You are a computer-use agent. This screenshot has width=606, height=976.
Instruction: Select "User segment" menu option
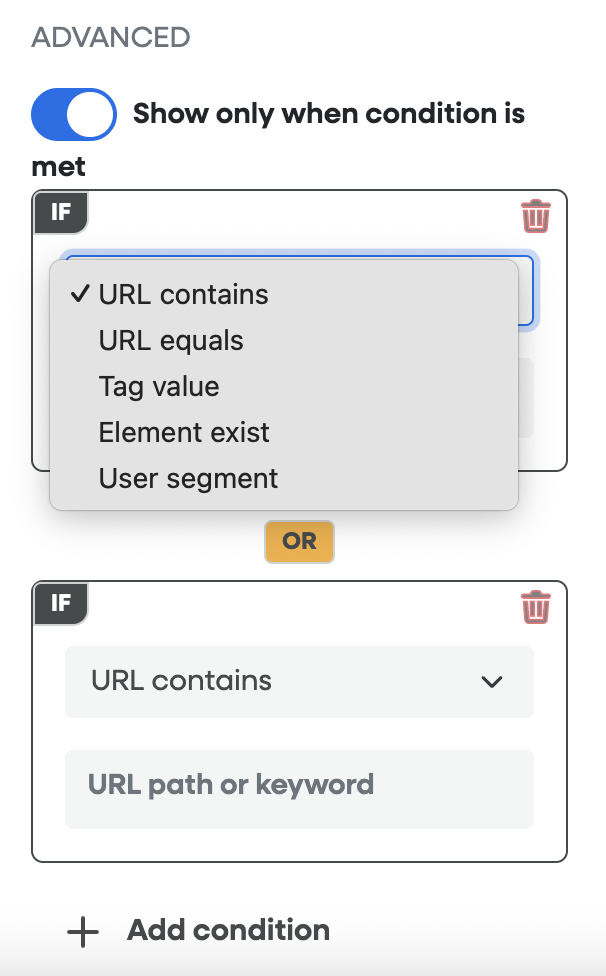[188, 479]
